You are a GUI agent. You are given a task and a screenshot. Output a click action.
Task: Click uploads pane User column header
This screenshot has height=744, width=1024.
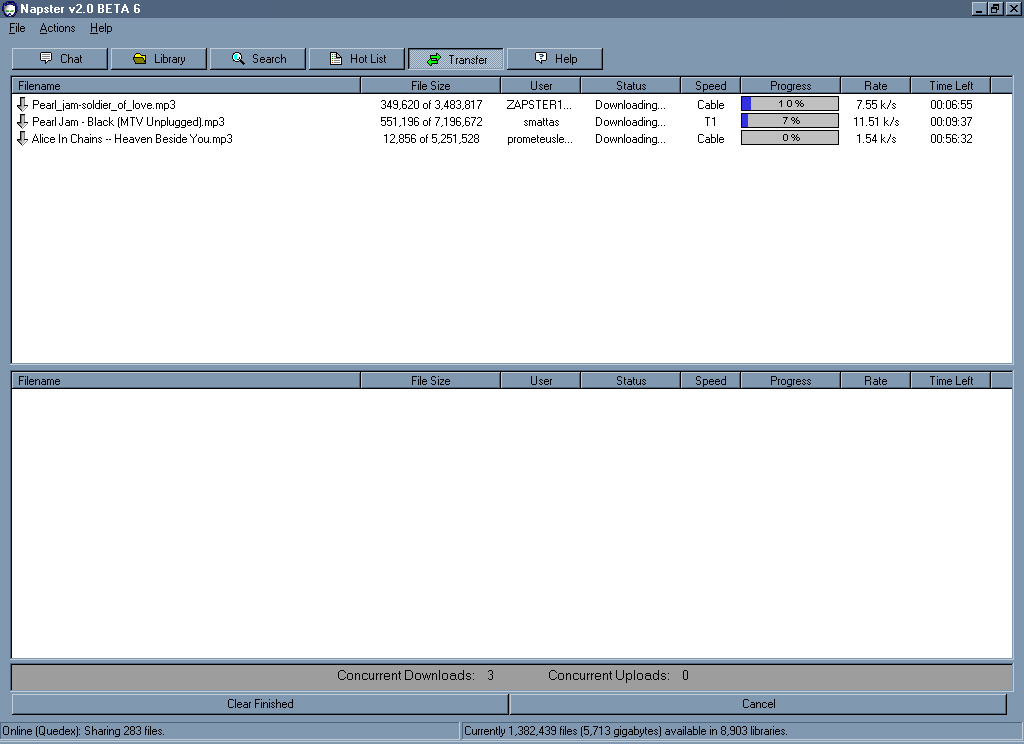coord(541,381)
